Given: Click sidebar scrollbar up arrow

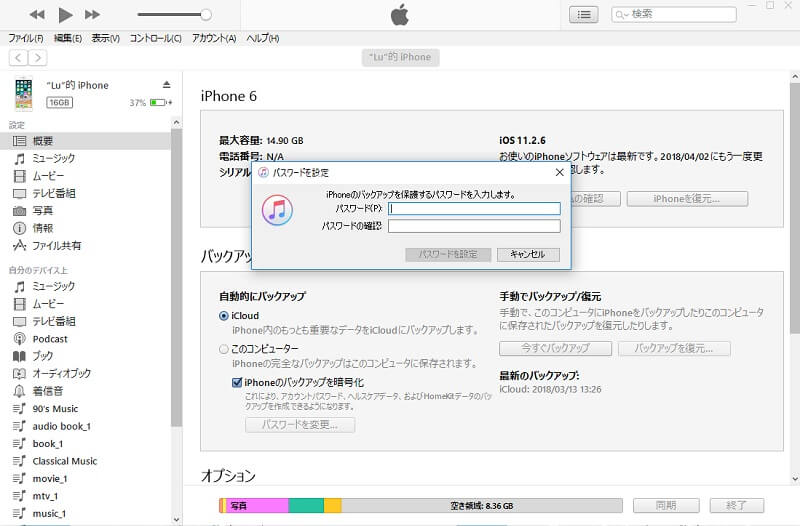Looking at the screenshot, I should click(176, 123).
